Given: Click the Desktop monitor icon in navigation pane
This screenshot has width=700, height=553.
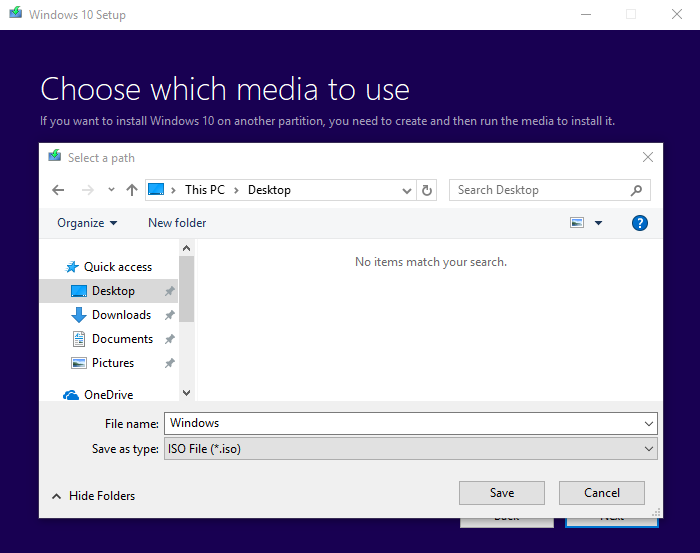Looking at the screenshot, I should point(79,291).
